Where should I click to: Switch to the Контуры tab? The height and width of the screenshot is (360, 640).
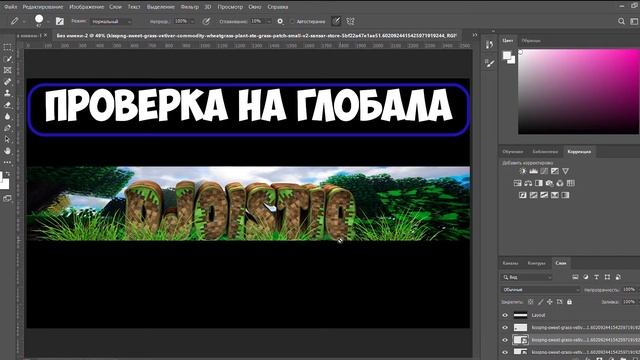point(536,263)
